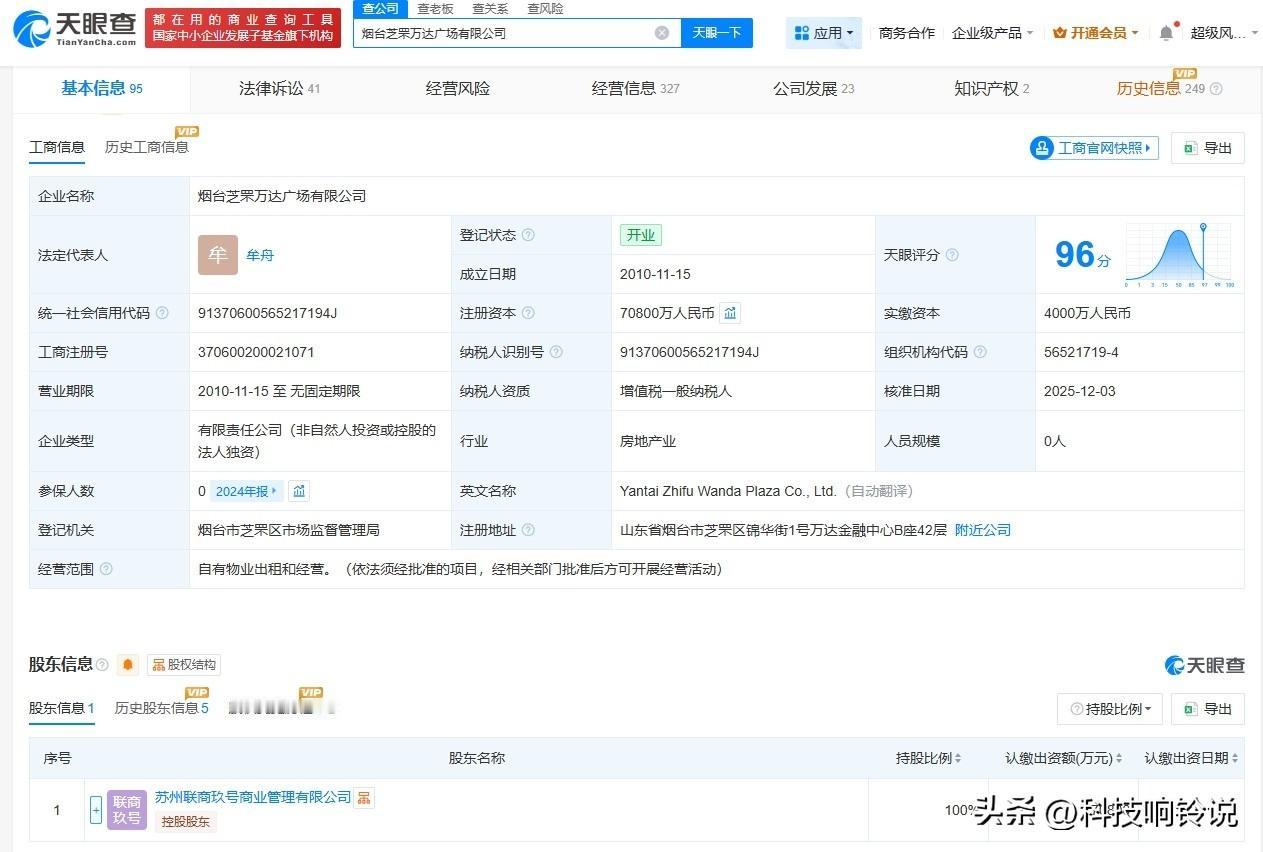The height and width of the screenshot is (852, 1263).
Task: Click the bell icon beside 股东信息
Action: [126, 663]
